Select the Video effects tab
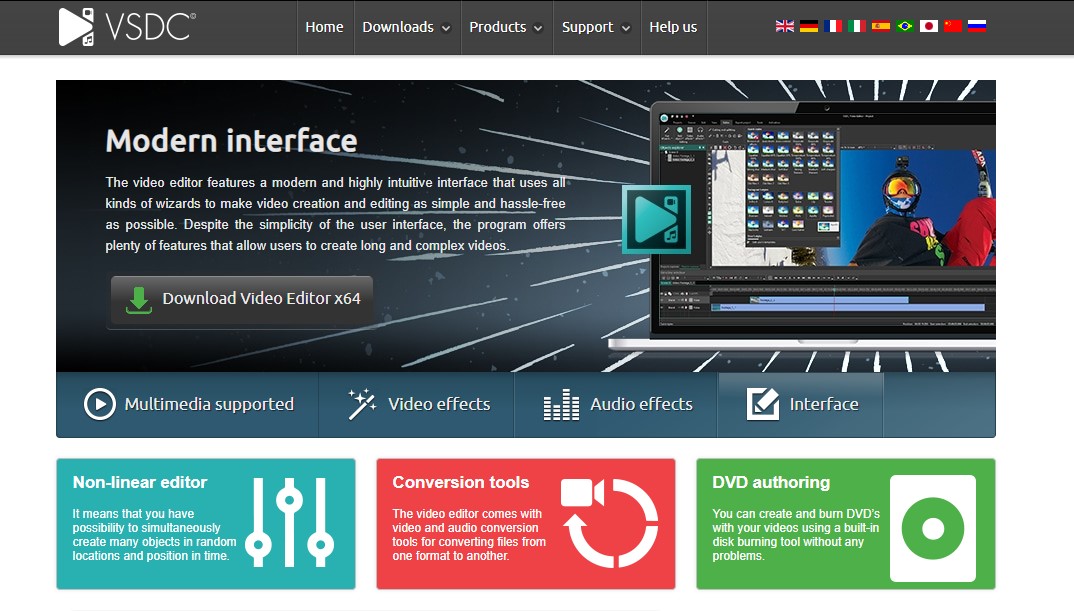The image size is (1074, 611). pyautogui.click(x=416, y=404)
